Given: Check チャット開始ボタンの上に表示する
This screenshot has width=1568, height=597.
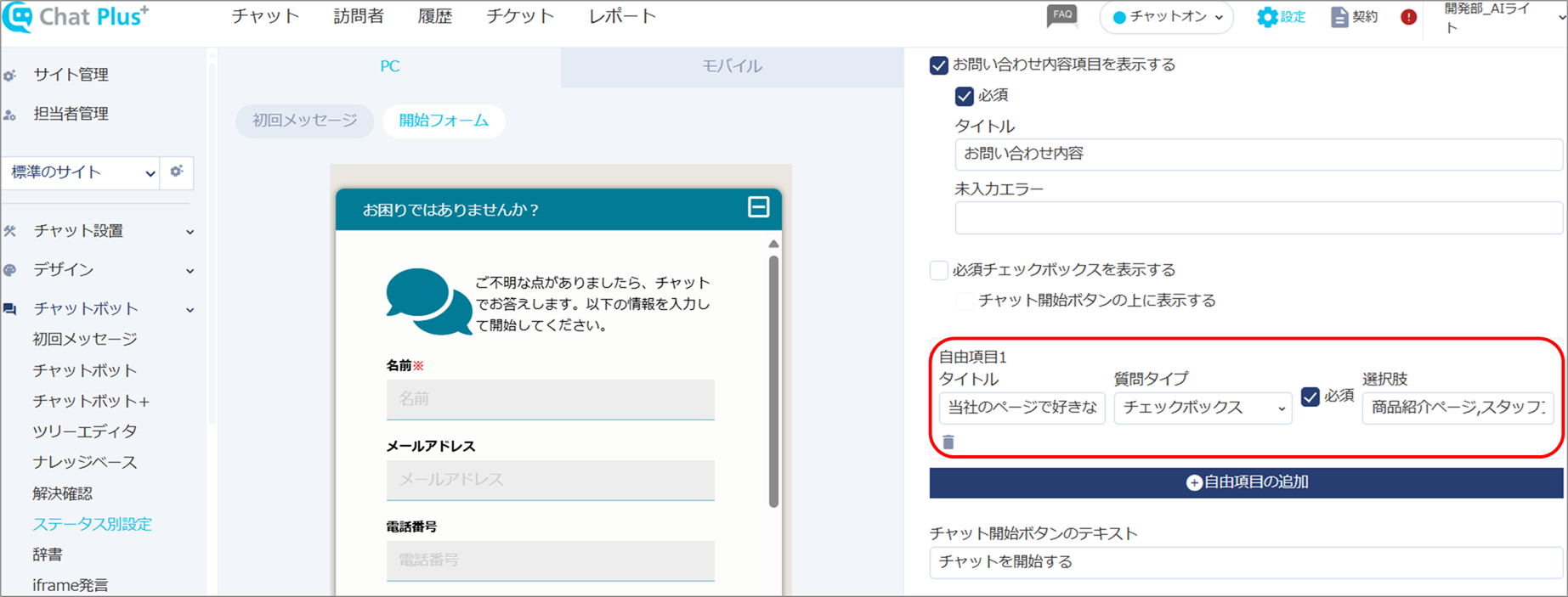Looking at the screenshot, I should [965, 301].
